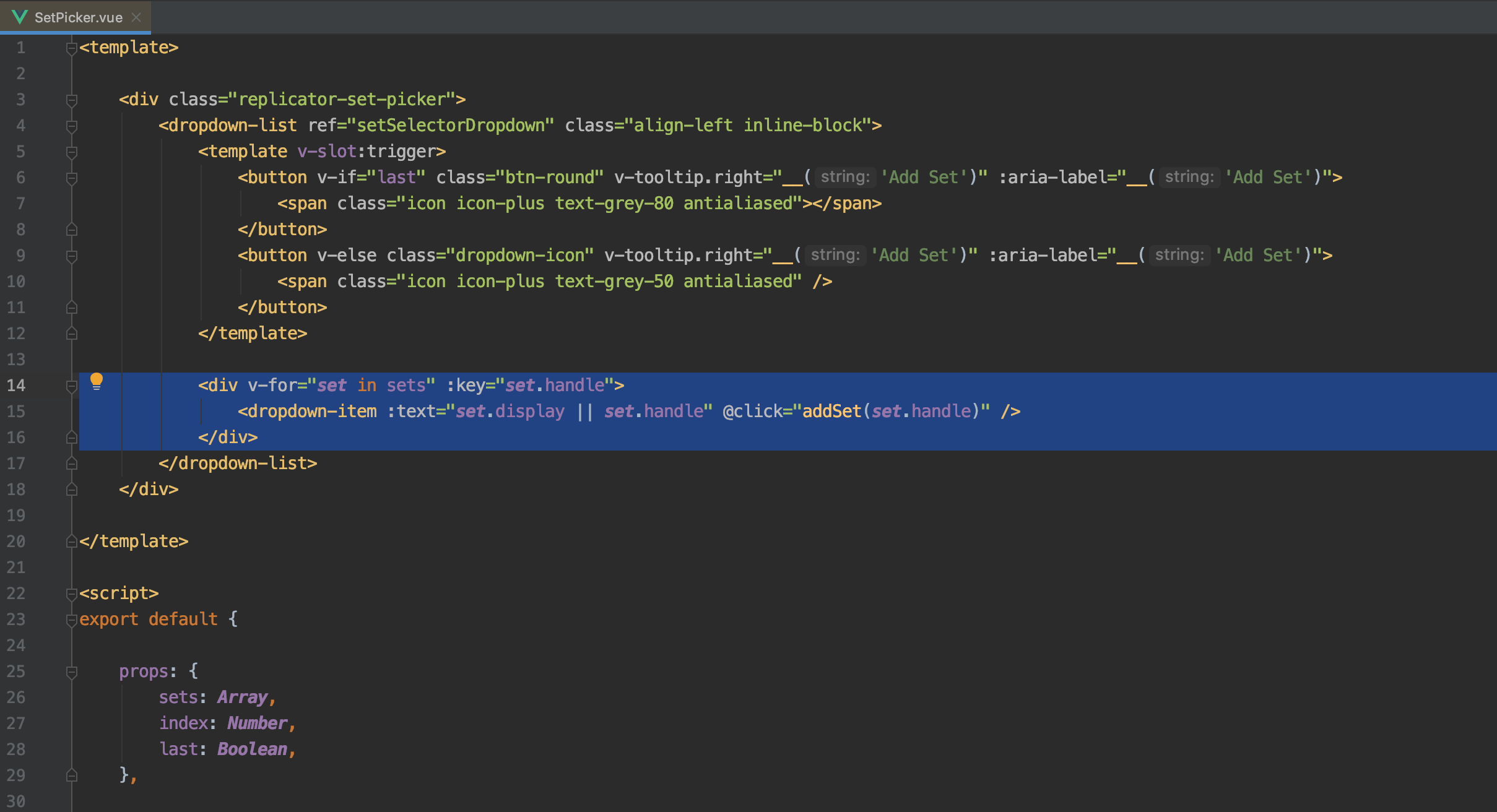
Task: Click the 'string:' hint before 'Add Set' on line 9
Action: click(x=835, y=255)
